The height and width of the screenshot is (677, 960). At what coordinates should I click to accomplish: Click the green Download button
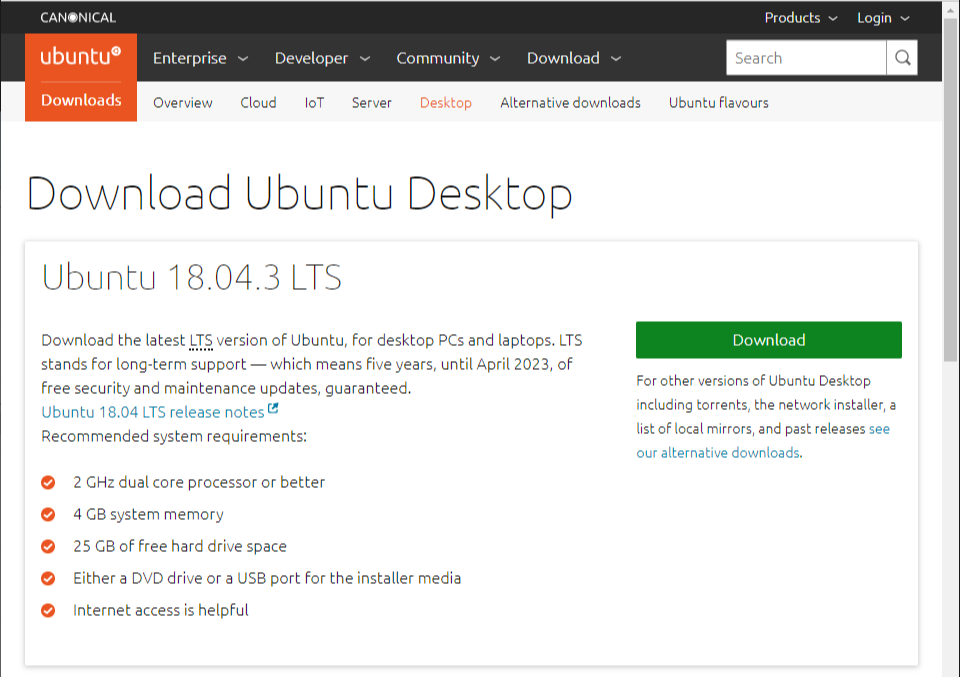pos(768,340)
